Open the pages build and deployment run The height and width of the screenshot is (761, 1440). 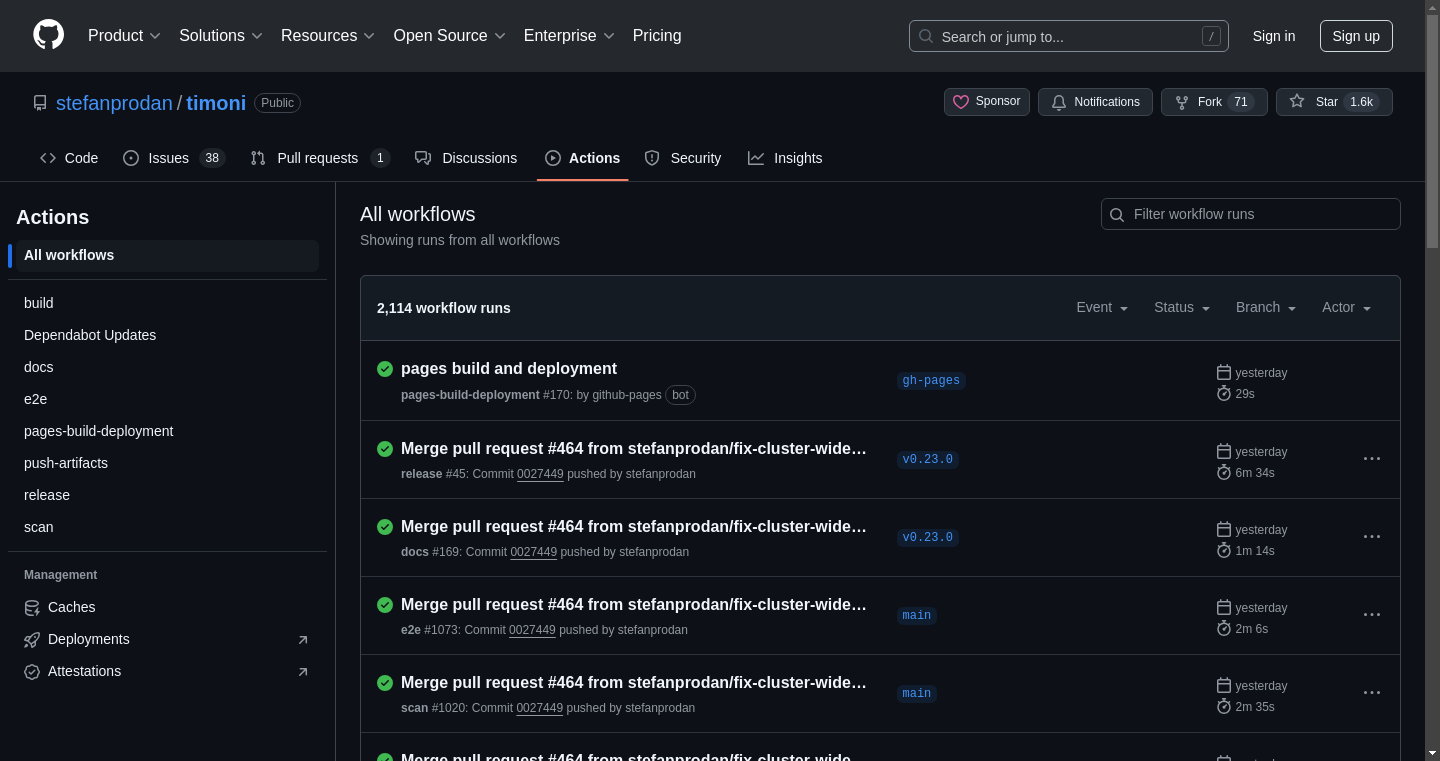click(509, 369)
